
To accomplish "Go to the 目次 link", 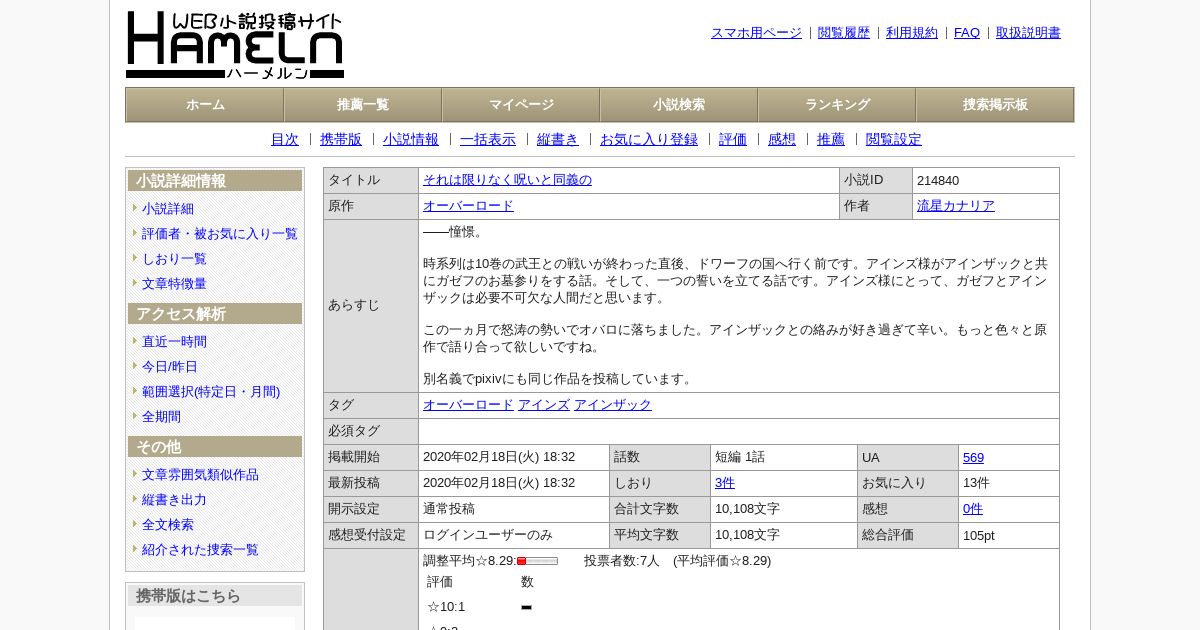I will pos(285,140).
